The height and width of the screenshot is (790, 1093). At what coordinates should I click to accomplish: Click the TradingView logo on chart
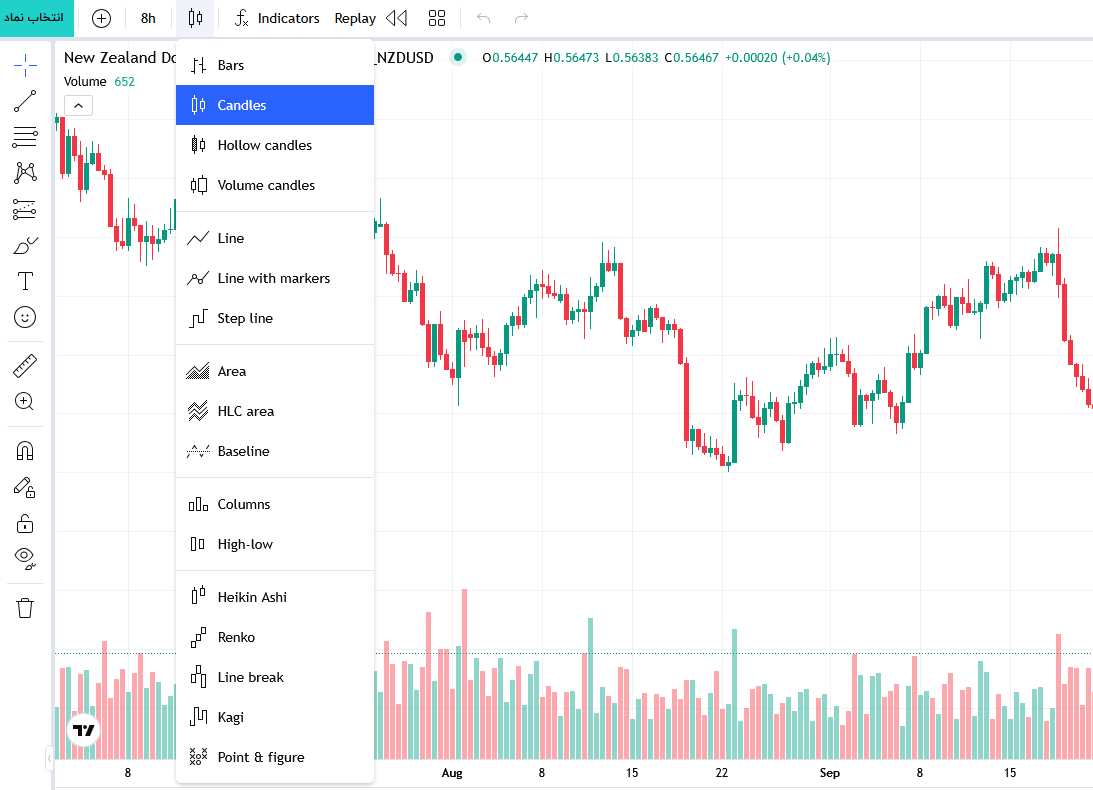tap(83, 731)
